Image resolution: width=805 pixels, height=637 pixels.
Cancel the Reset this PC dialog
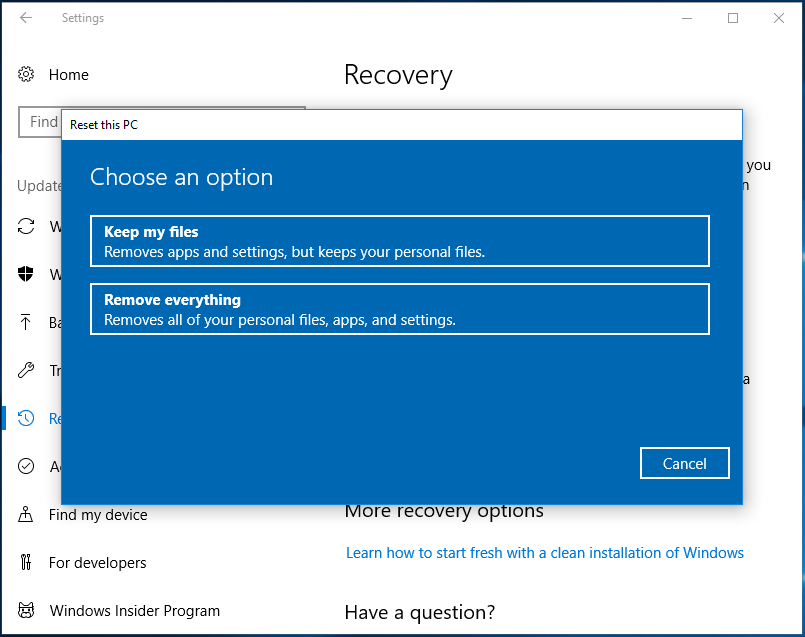coord(684,462)
